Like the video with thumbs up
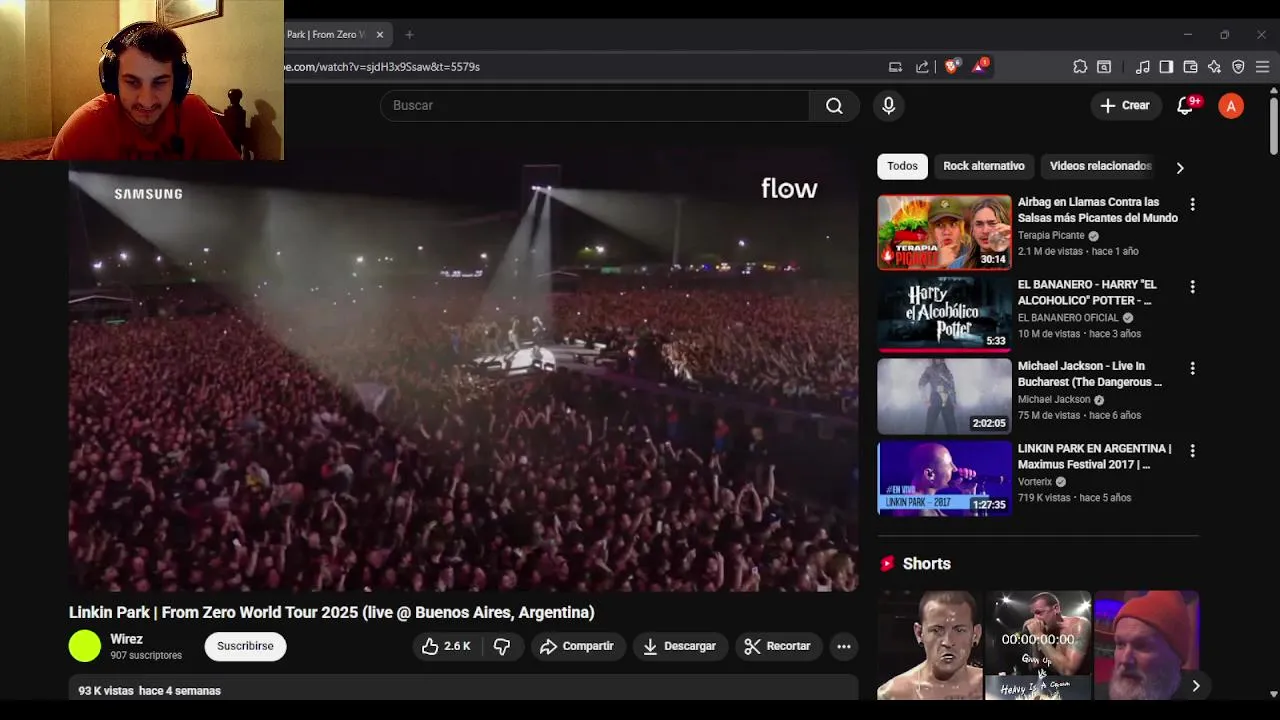This screenshot has height=720, width=1280. (446, 646)
